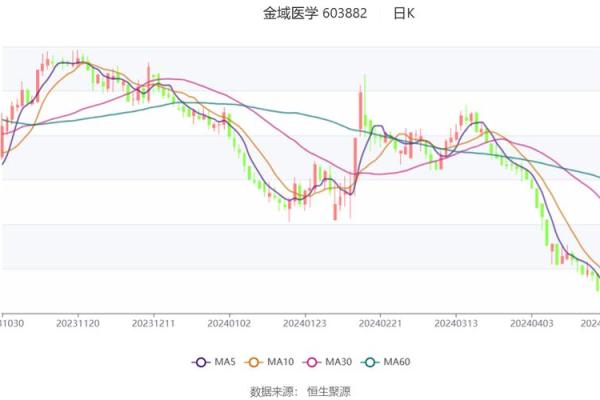This screenshot has height=400, width=600.
Task: Click the 20240313 date axis label
Action: [x=456, y=323]
